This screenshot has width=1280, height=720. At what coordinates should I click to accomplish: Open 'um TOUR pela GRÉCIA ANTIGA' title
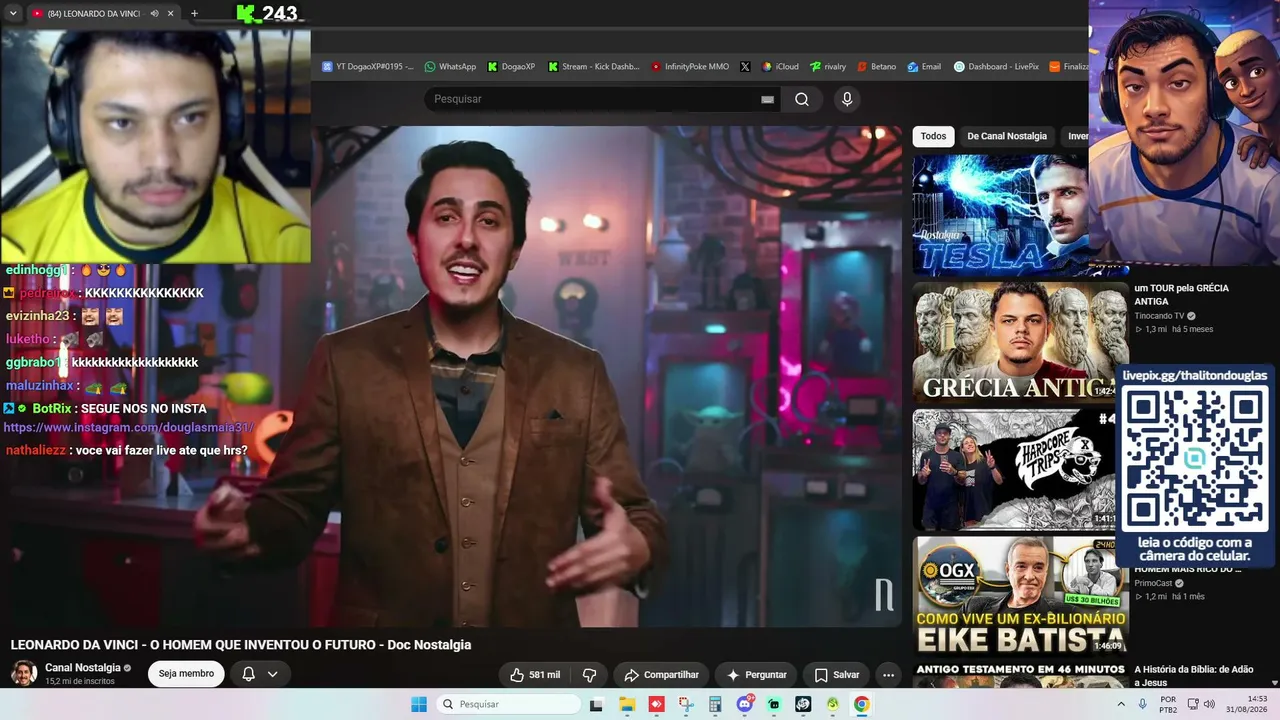point(1181,295)
